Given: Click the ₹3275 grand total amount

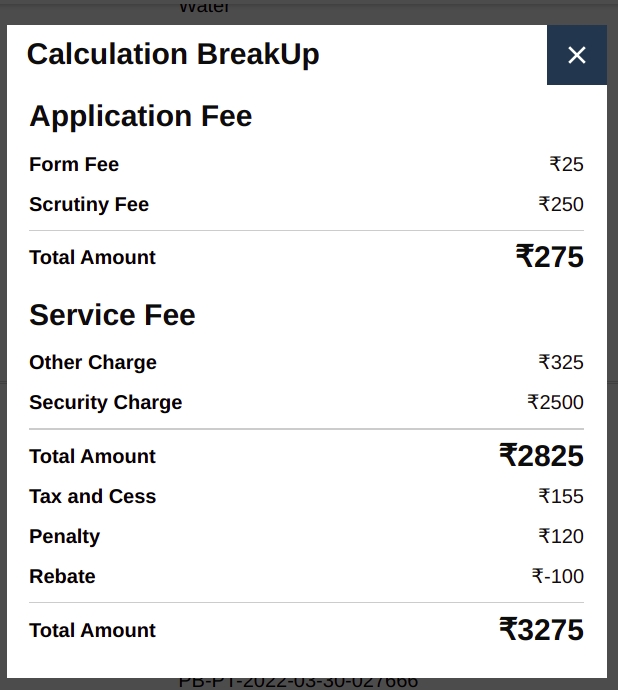Looking at the screenshot, I should point(541,630).
